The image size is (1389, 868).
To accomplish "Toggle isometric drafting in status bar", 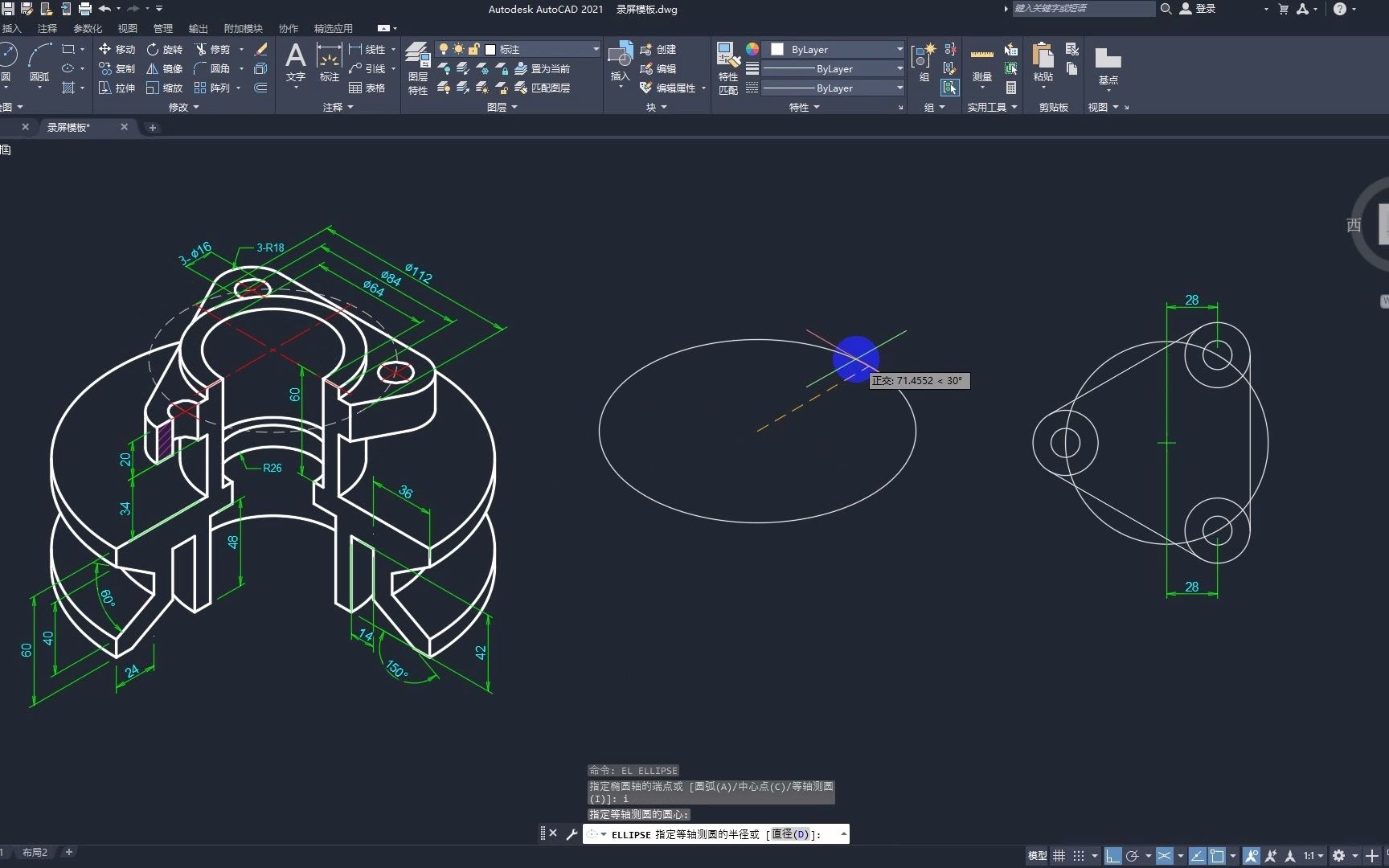I will (1164, 856).
